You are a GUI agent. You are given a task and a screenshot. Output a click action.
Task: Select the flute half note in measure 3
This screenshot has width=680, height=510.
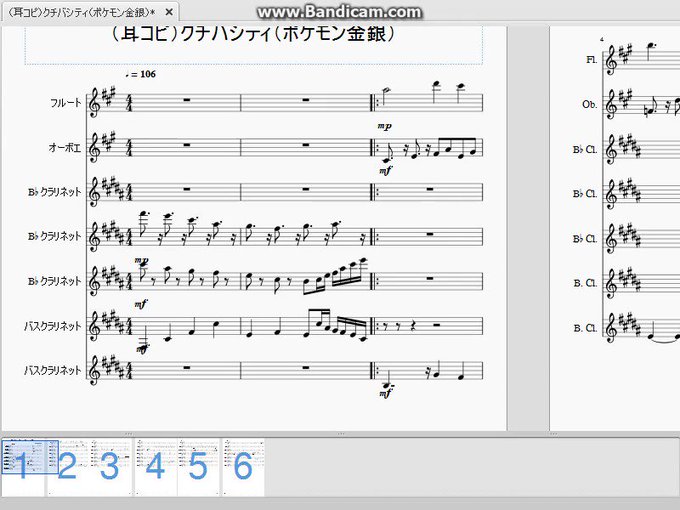click(385, 95)
